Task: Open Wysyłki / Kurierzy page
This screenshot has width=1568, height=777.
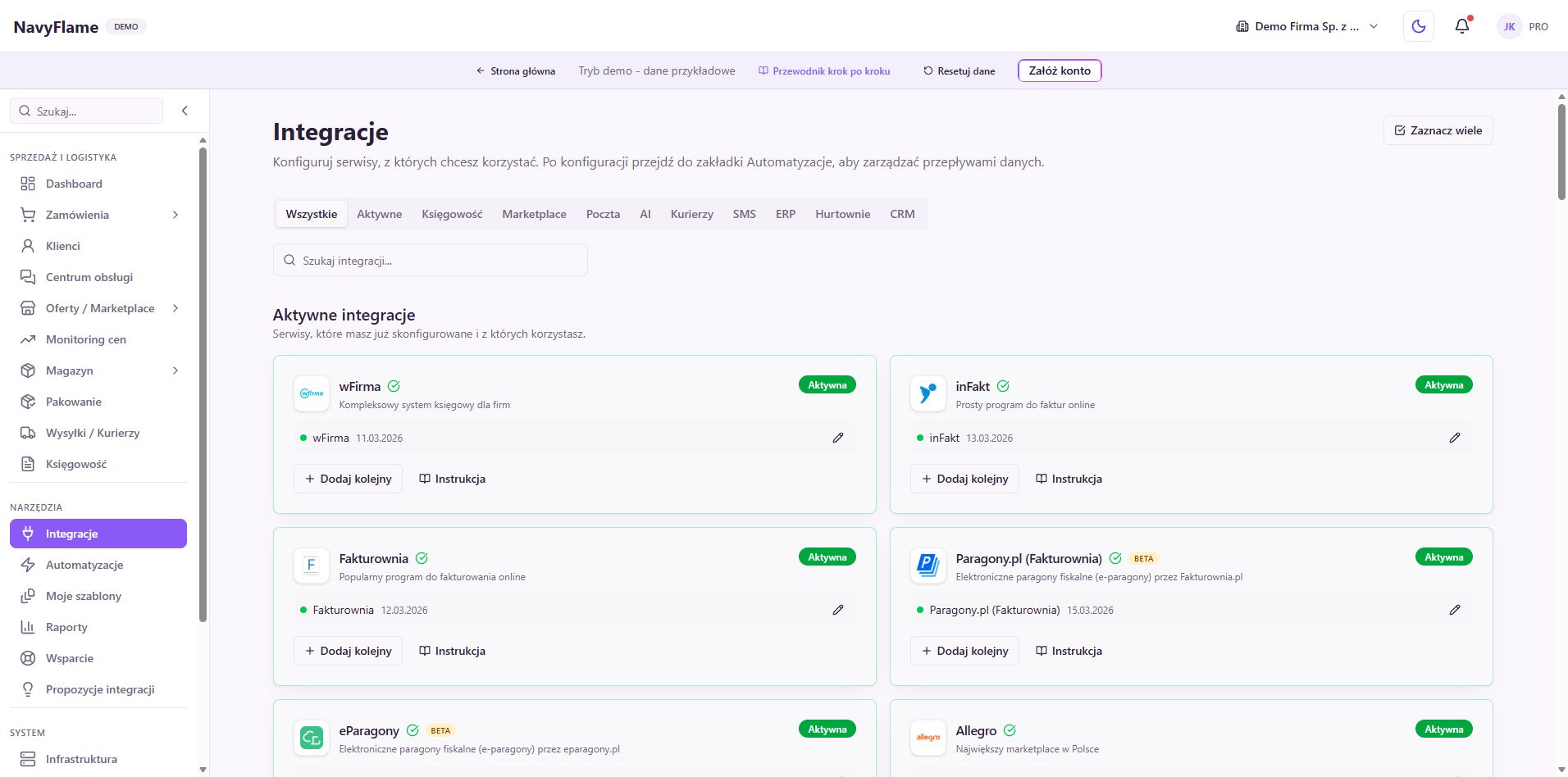Action: pyautogui.click(x=98, y=433)
